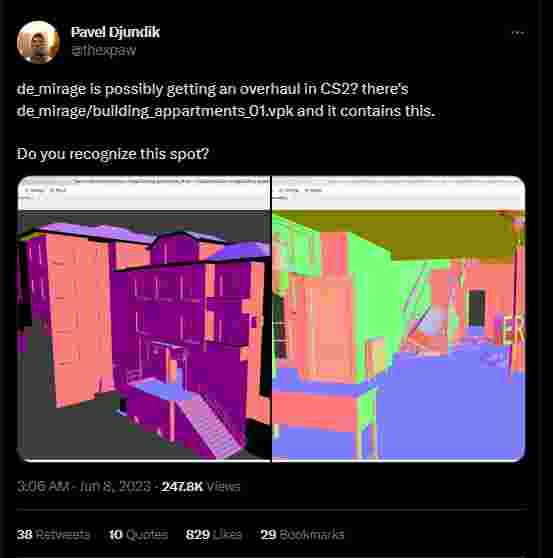Select second toolbar tab in right viewer
553x558 pixels.
pyautogui.click(x=314, y=190)
